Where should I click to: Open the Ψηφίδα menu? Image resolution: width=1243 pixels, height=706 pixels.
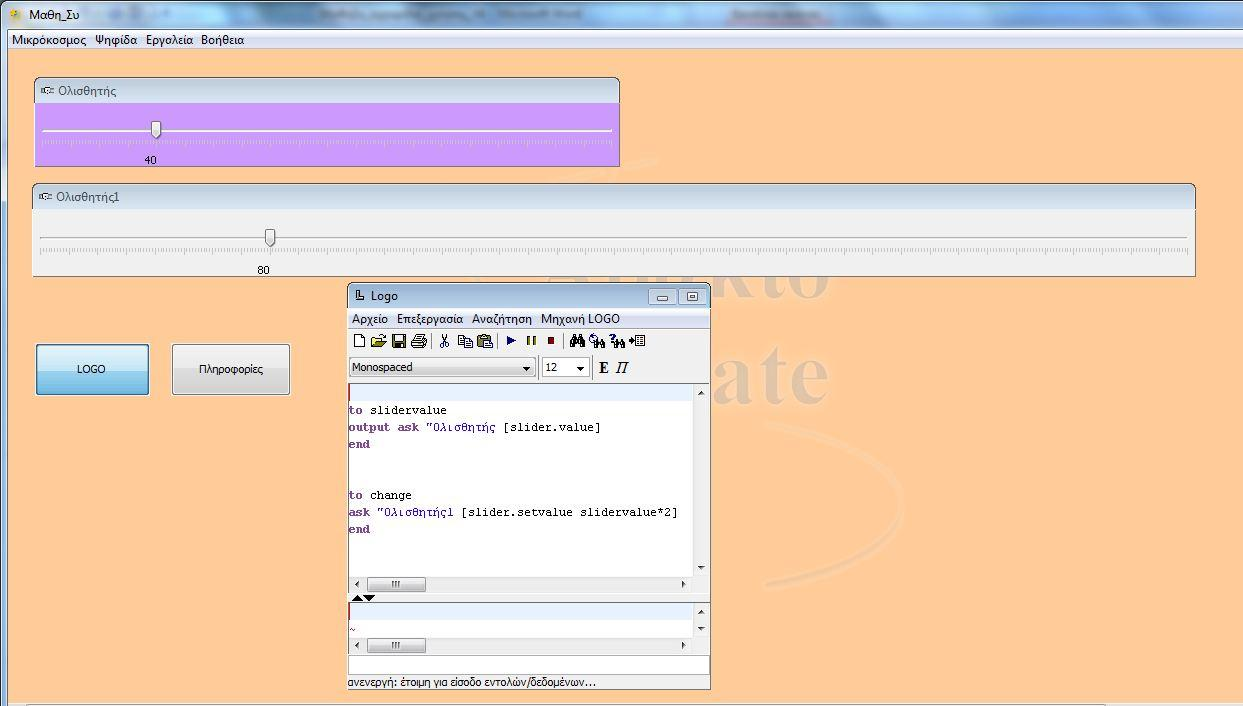coord(116,40)
